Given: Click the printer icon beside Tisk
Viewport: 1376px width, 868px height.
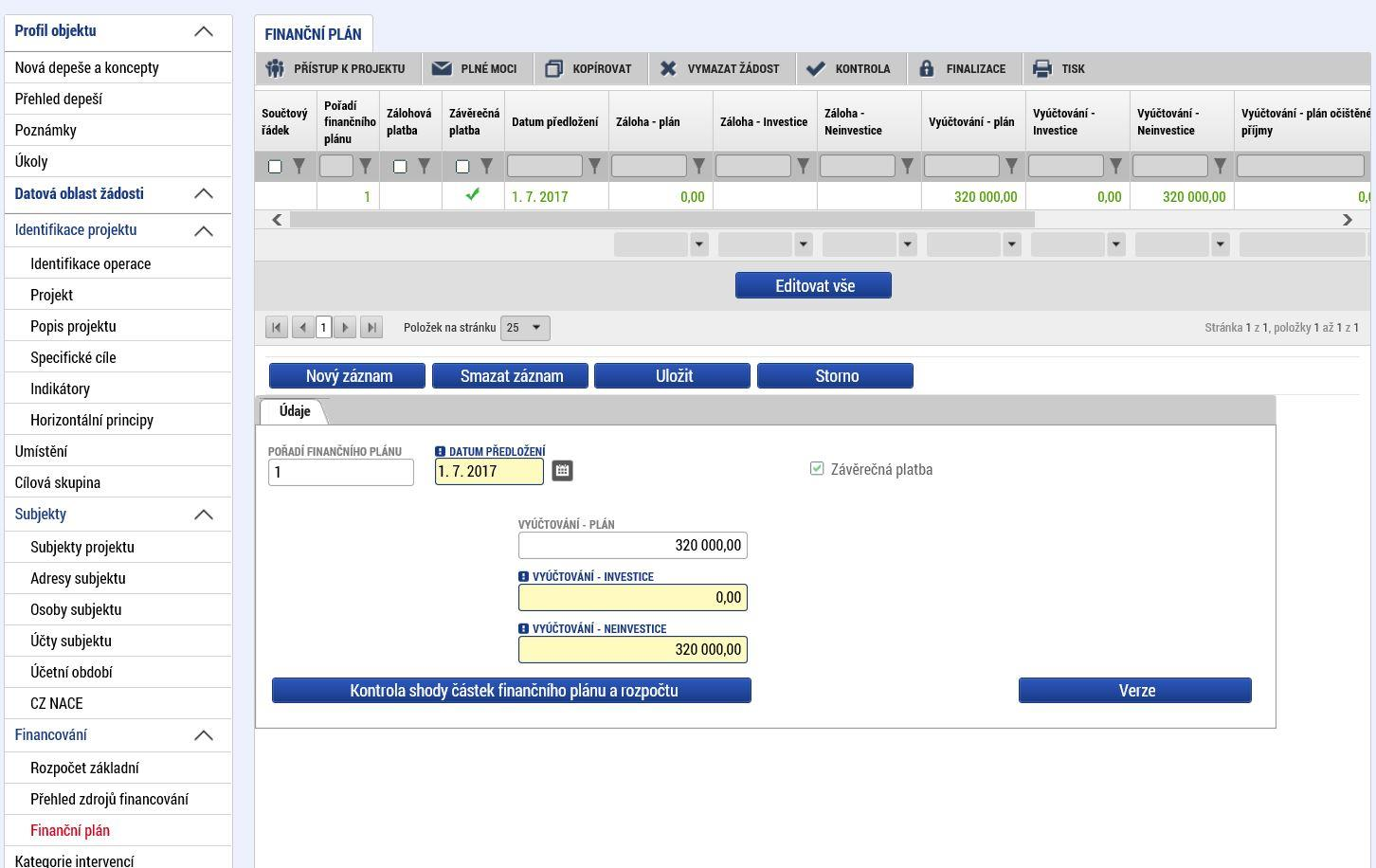Looking at the screenshot, I should pyautogui.click(x=1042, y=68).
